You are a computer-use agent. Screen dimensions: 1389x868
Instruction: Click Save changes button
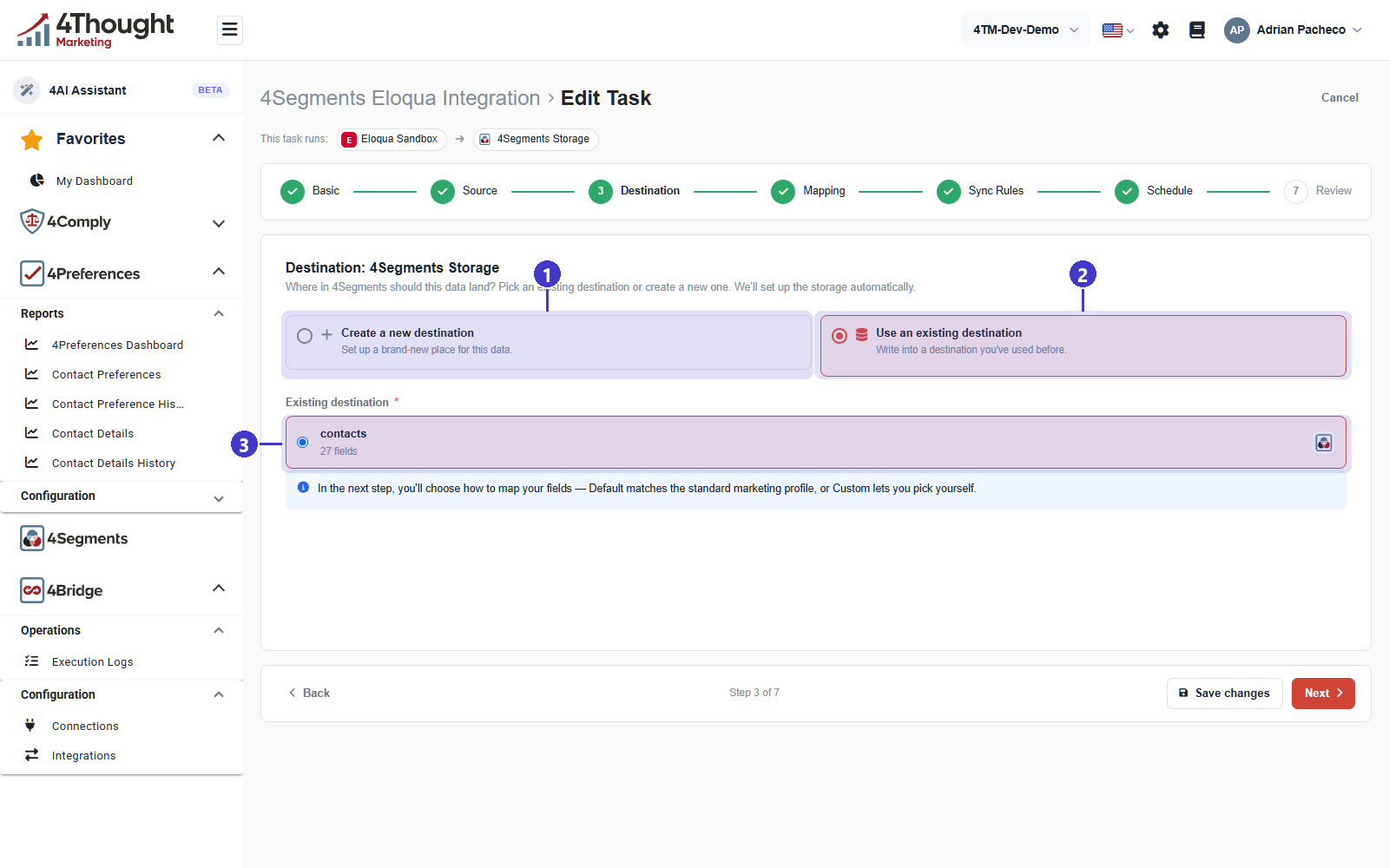pos(1224,694)
